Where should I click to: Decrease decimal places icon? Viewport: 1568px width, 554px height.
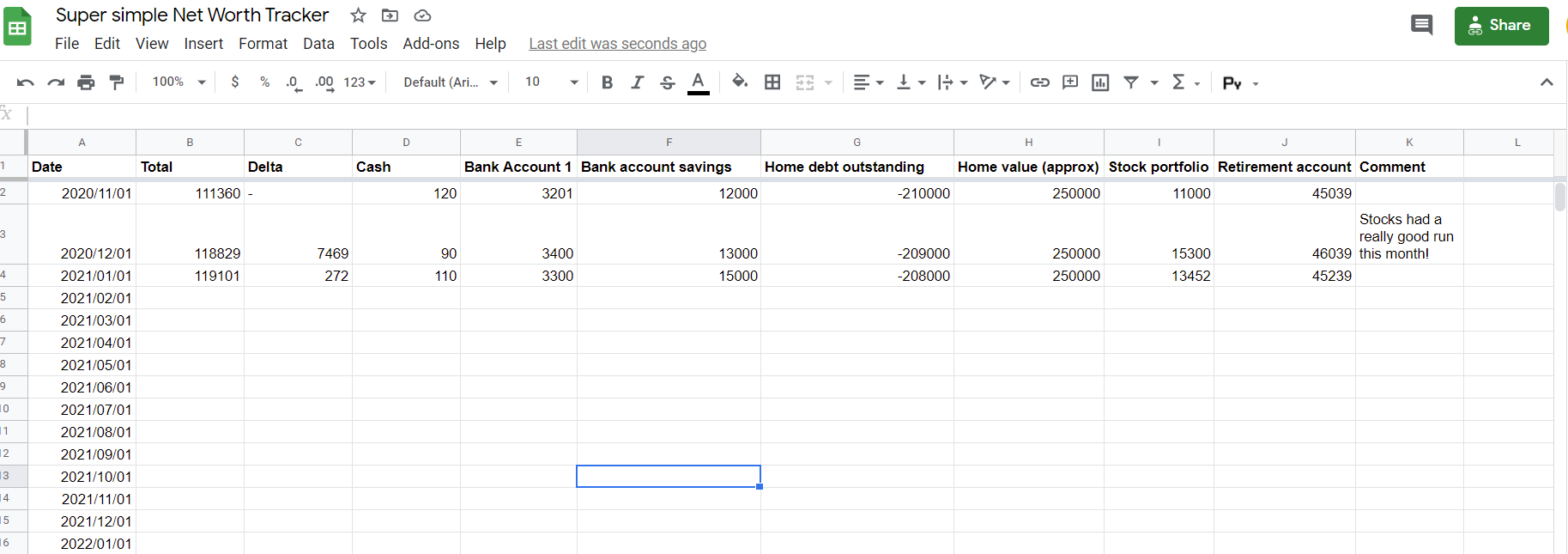click(x=294, y=82)
